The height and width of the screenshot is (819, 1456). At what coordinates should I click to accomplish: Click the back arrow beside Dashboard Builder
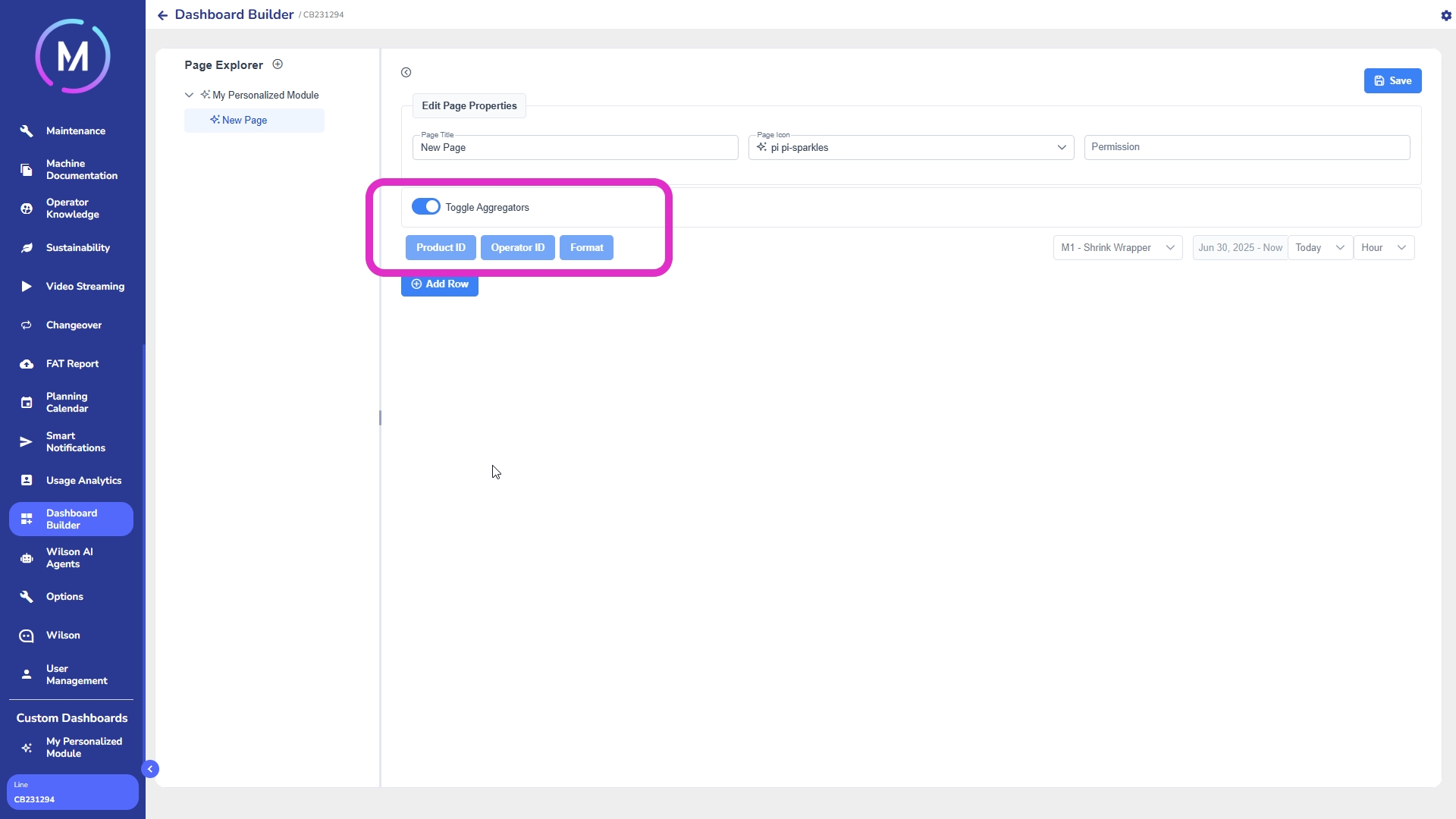click(162, 15)
